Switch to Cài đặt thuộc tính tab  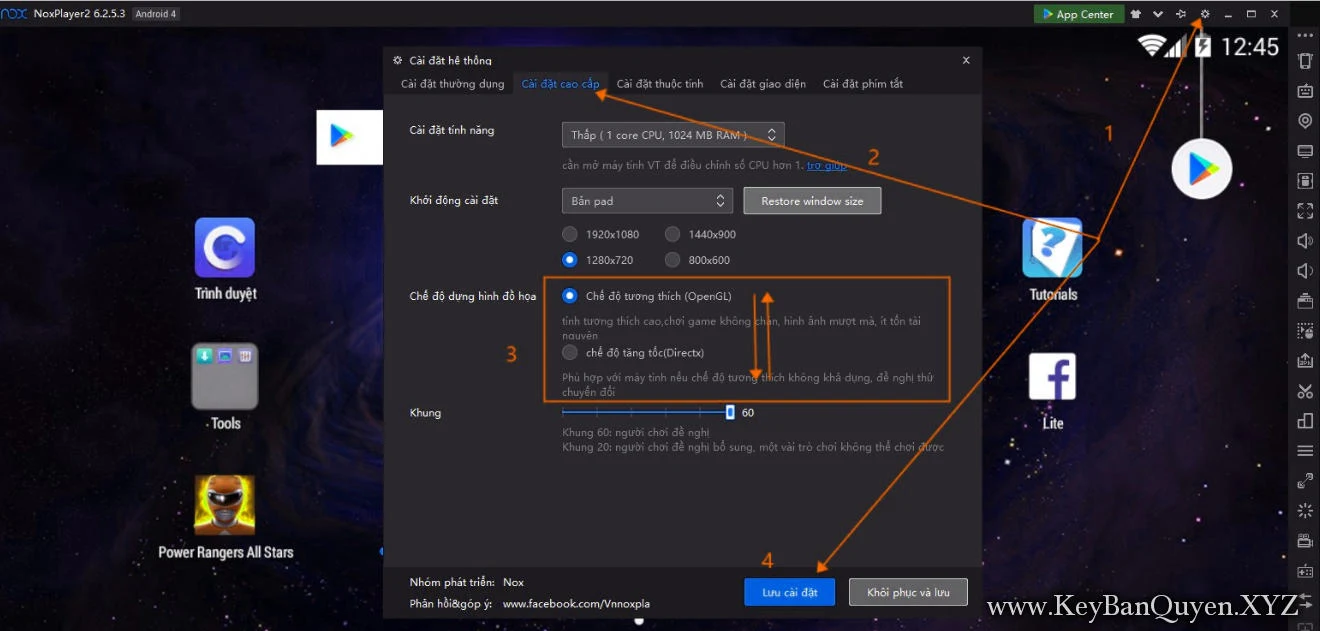(x=660, y=84)
